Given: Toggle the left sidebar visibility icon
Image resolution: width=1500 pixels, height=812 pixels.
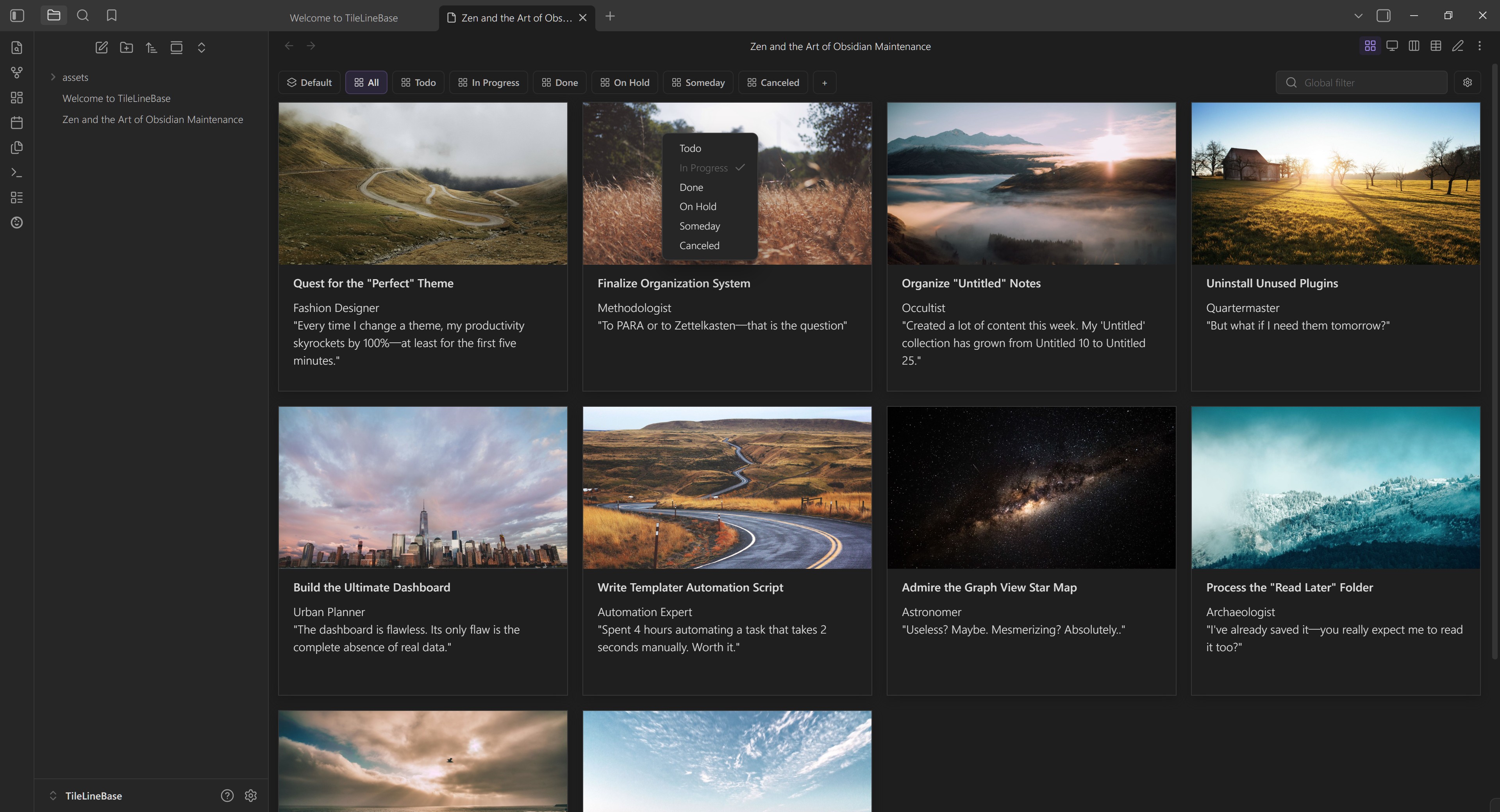Looking at the screenshot, I should (x=17, y=16).
